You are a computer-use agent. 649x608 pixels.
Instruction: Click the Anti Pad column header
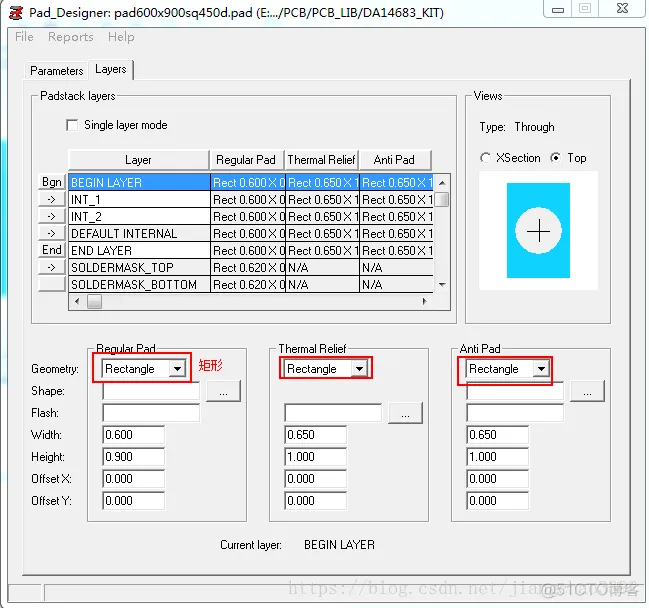pos(394,160)
